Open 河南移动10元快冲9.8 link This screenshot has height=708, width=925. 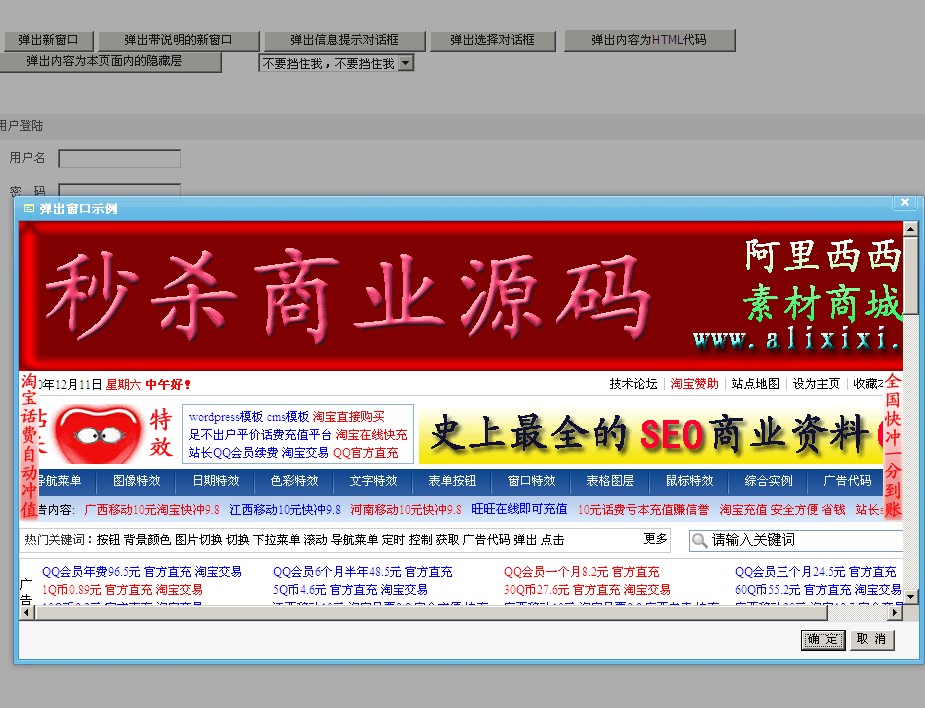[406, 510]
